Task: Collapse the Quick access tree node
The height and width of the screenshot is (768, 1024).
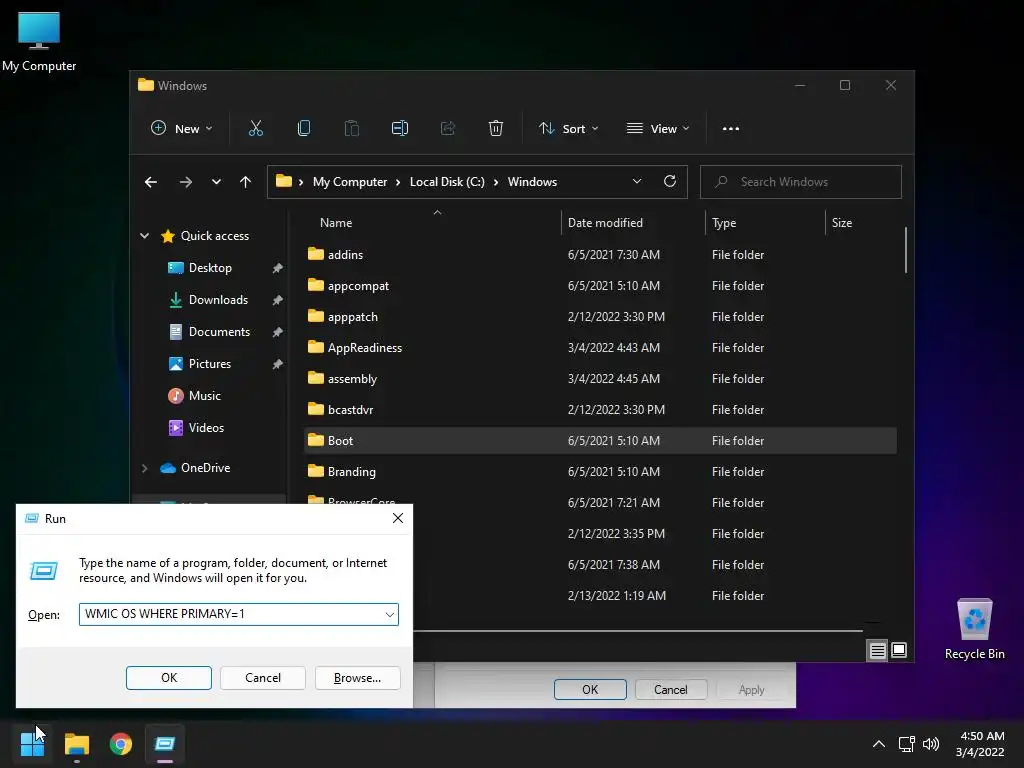Action: click(x=144, y=236)
